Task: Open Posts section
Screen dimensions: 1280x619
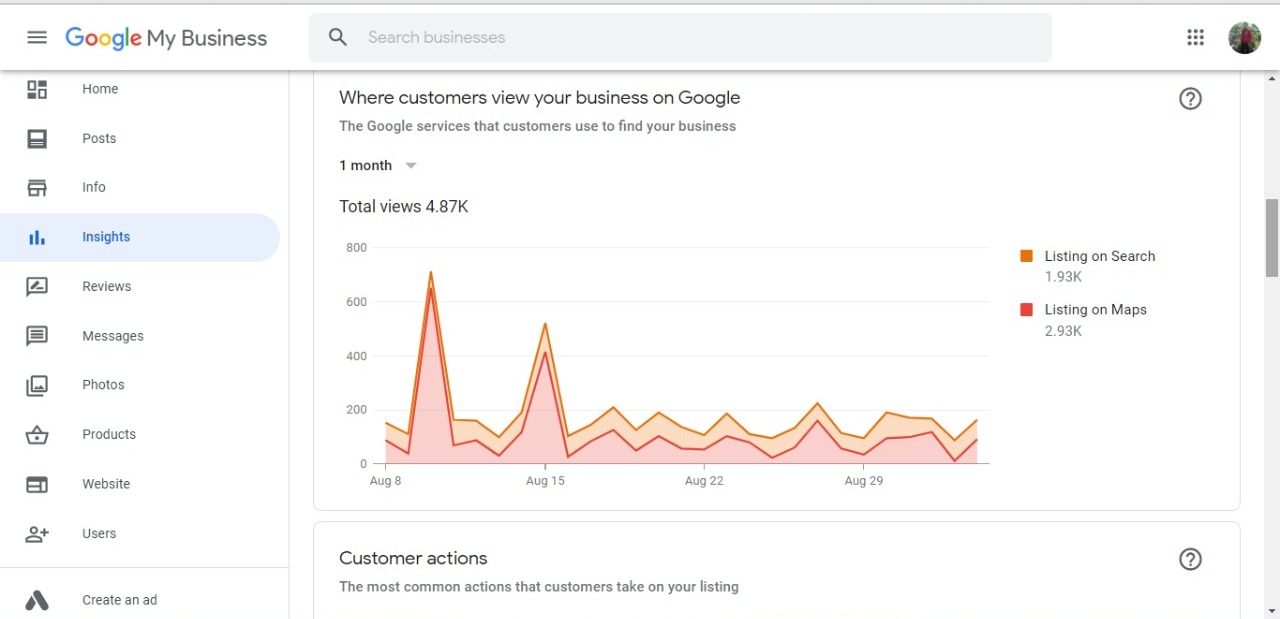Action: 99,138
